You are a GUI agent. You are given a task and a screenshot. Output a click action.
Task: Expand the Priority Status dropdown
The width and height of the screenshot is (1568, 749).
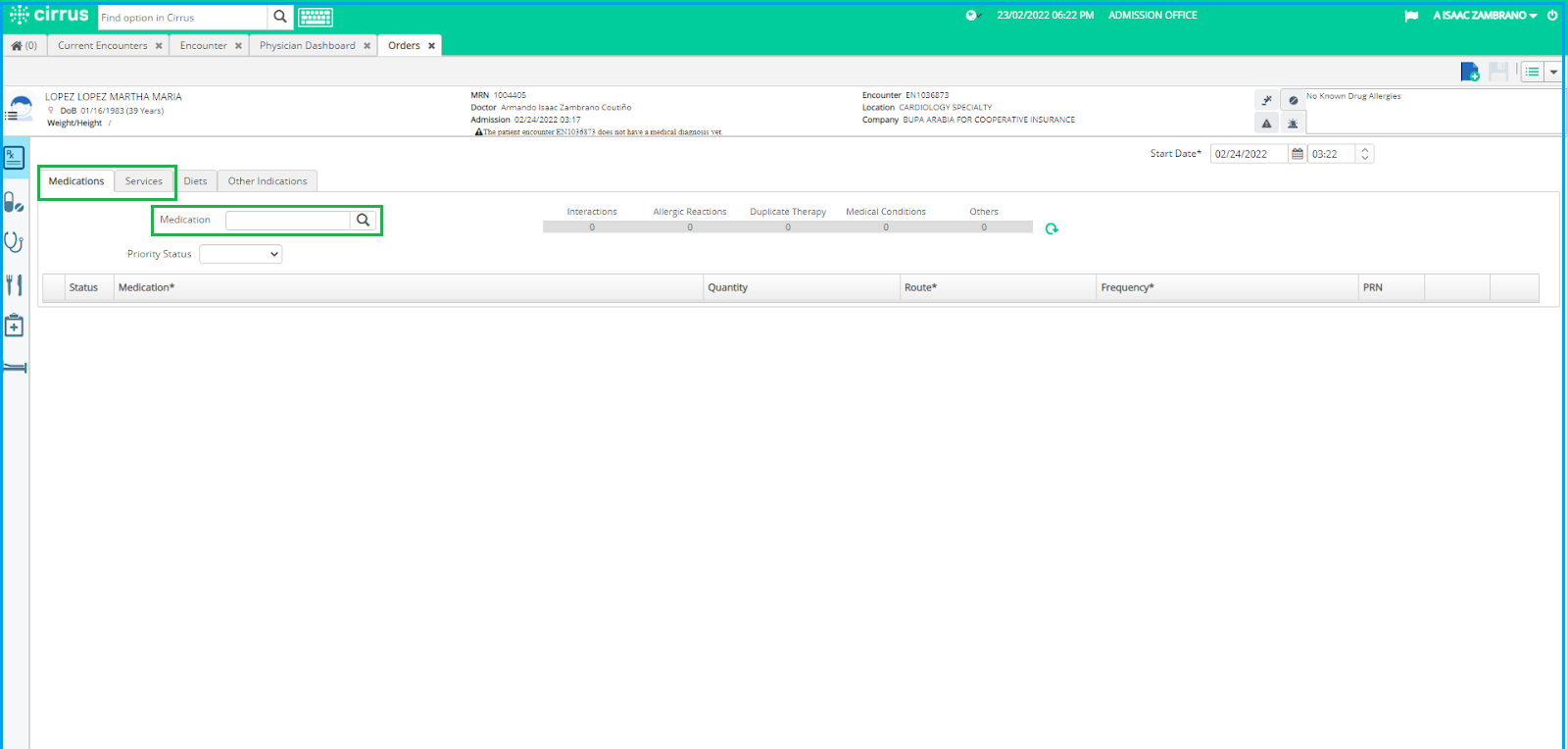click(x=240, y=254)
